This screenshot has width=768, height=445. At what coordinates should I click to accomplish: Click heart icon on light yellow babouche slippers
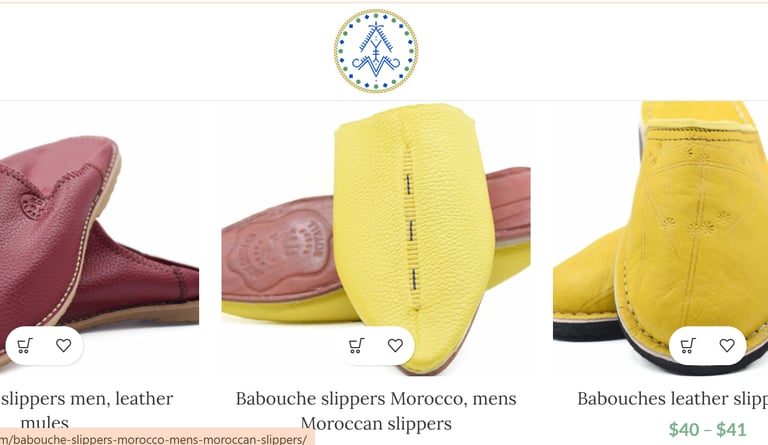(x=395, y=346)
